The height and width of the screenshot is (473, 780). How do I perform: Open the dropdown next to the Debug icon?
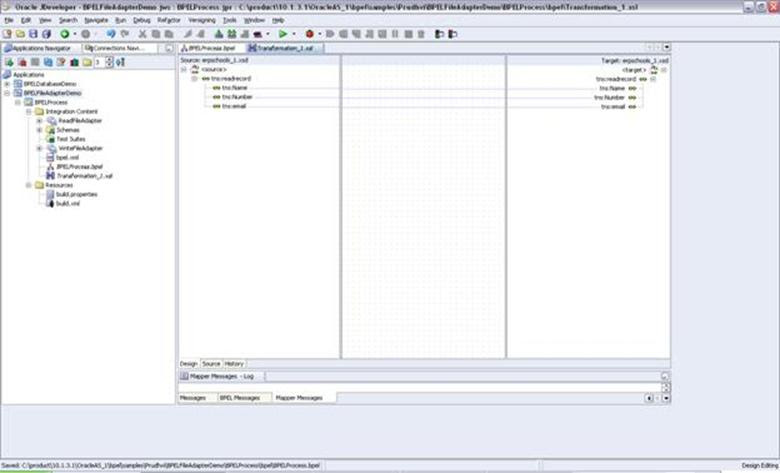(x=319, y=34)
